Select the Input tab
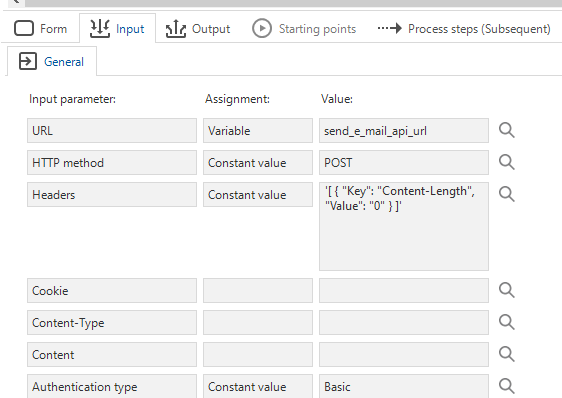Image resolution: width=562 pixels, height=398 pixels. [118, 28]
